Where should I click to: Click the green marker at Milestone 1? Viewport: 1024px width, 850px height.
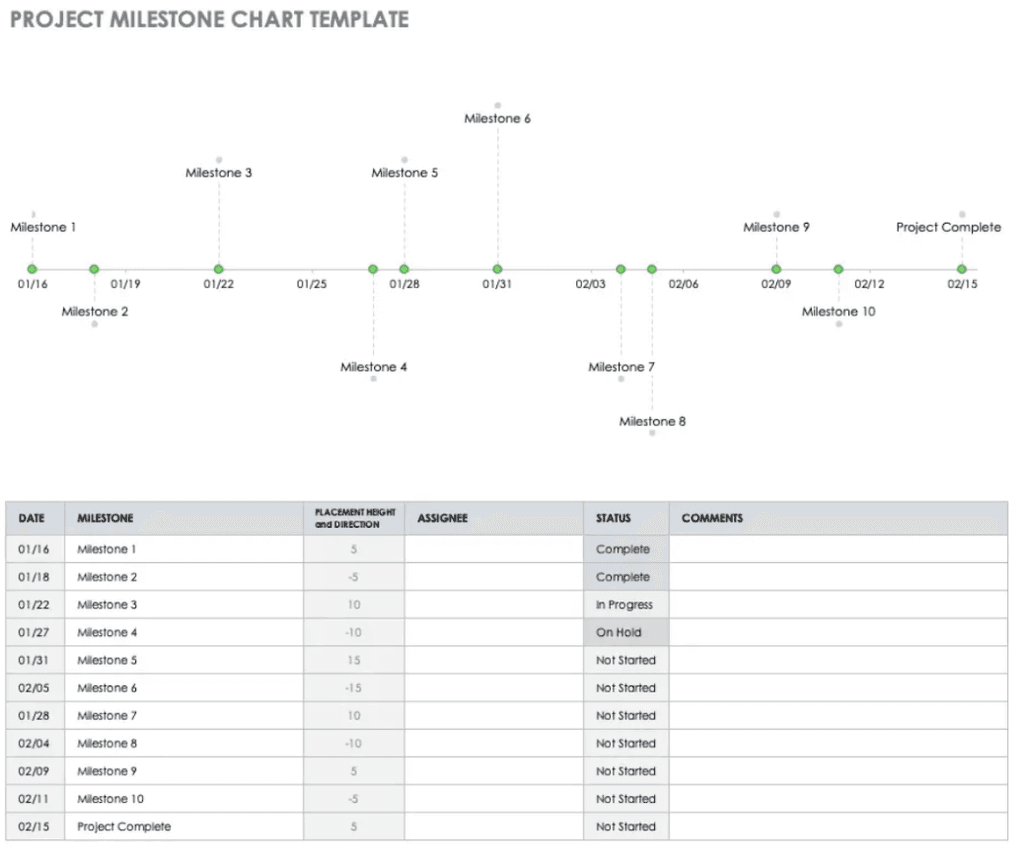(32, 269)
